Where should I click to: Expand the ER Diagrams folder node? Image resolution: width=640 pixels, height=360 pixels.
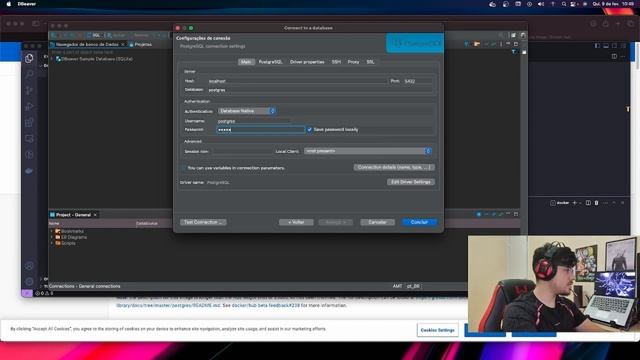[x=52, y=237]
